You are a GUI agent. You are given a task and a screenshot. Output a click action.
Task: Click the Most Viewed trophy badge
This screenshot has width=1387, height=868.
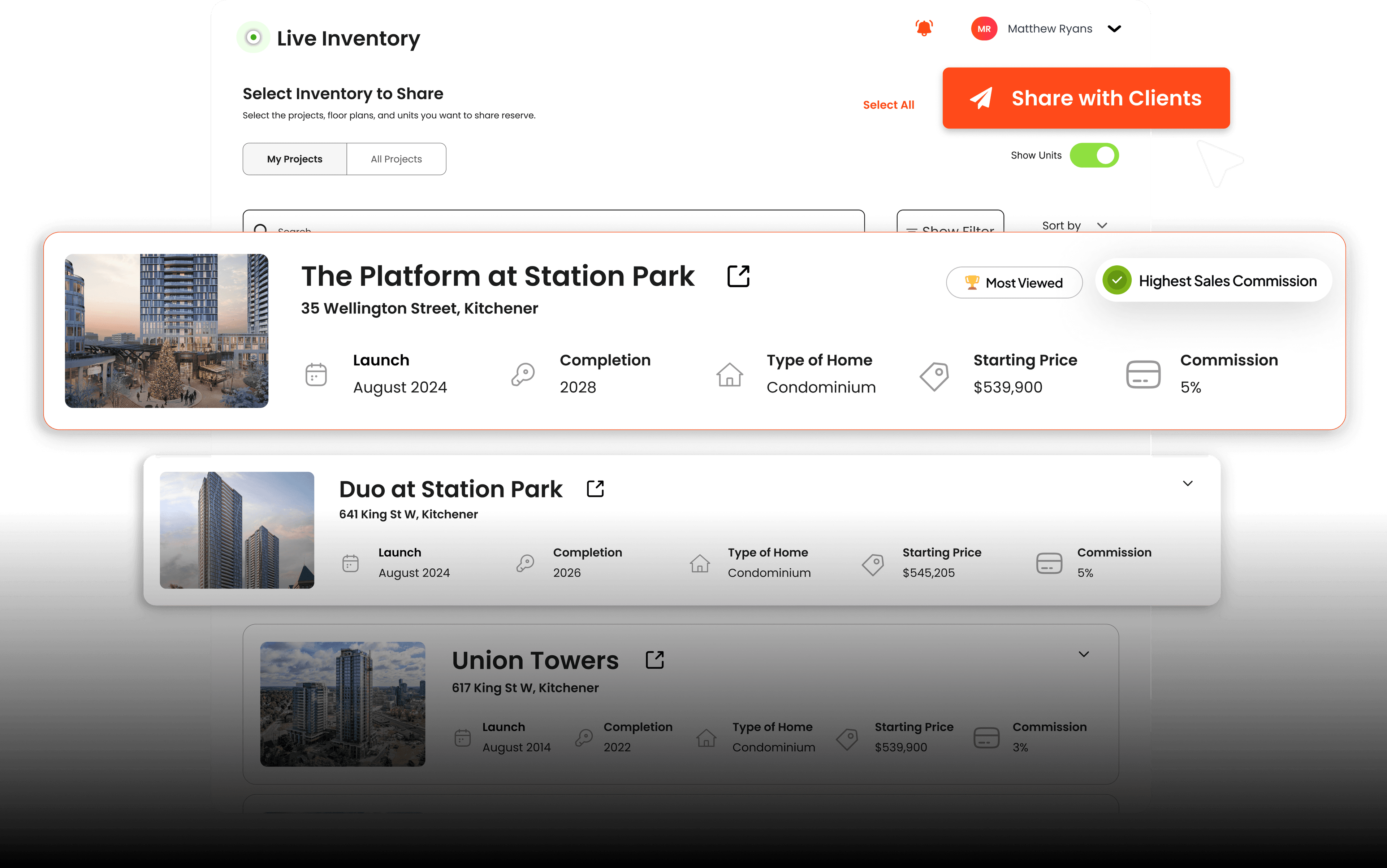point(1014,282)
